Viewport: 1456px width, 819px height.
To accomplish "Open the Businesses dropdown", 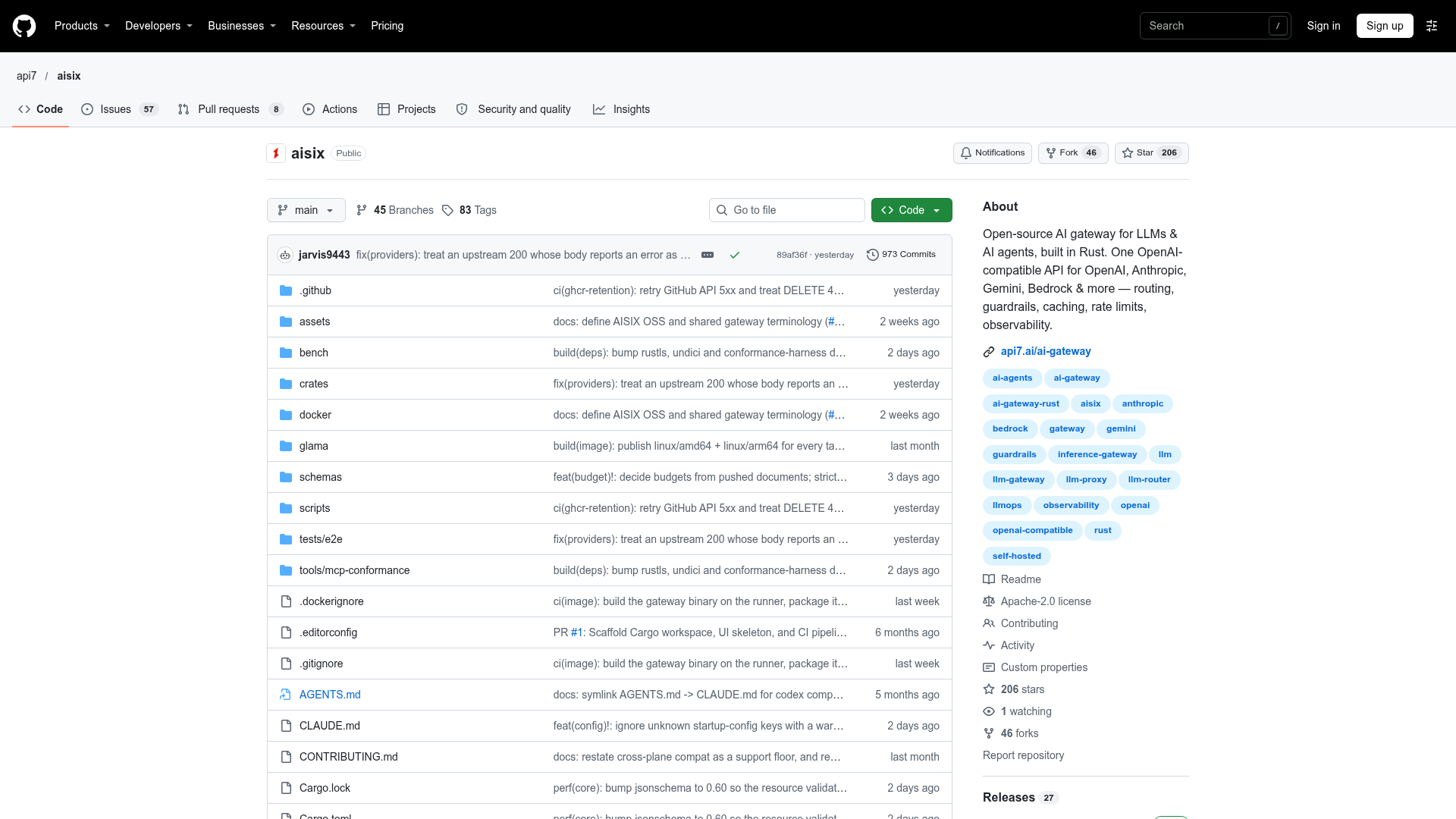I will (x=242, y=26).
